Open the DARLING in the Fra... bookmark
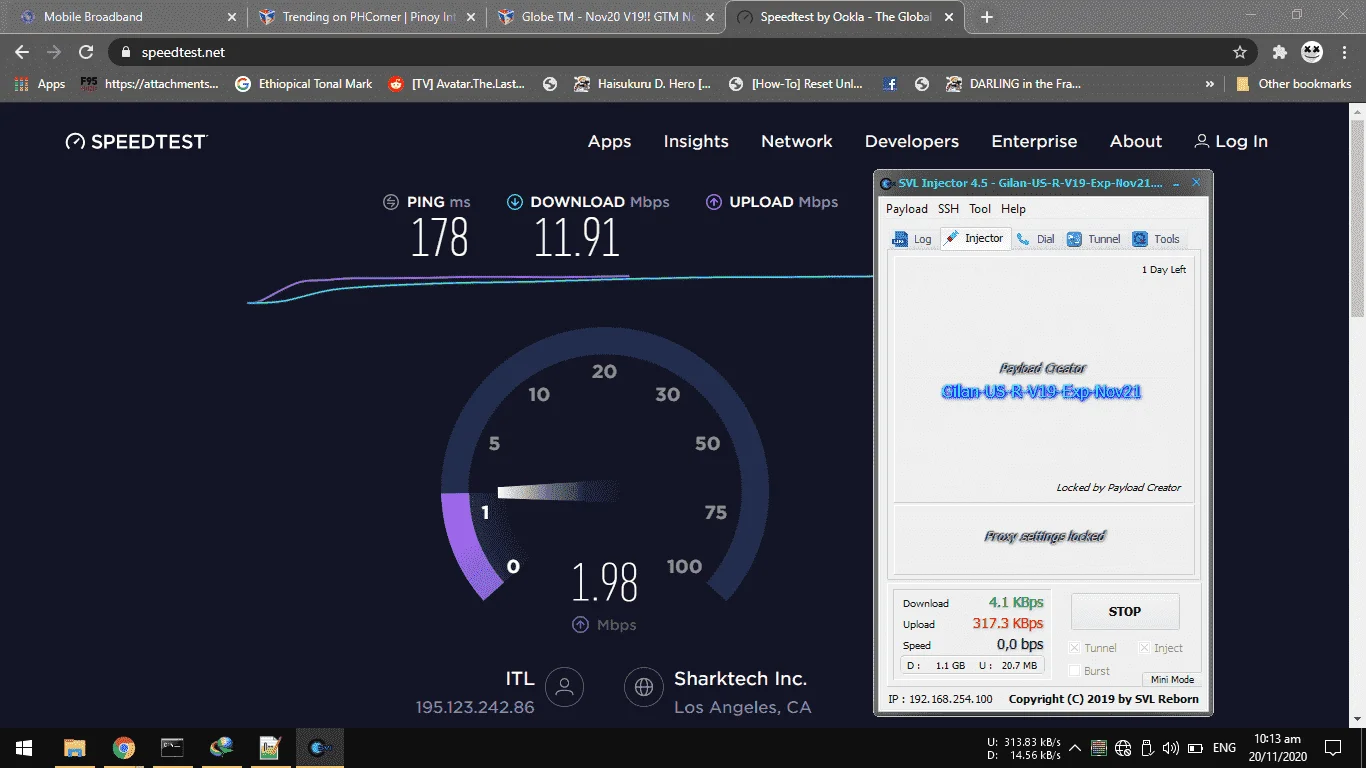The image size is (1366, 768). 1014,84
